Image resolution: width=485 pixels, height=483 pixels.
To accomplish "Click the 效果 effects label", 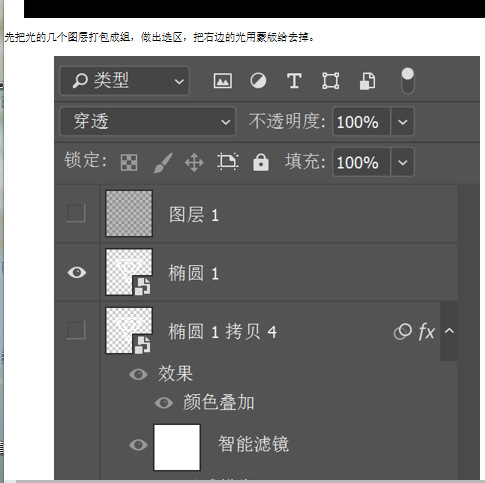I will tap(175, 374).
